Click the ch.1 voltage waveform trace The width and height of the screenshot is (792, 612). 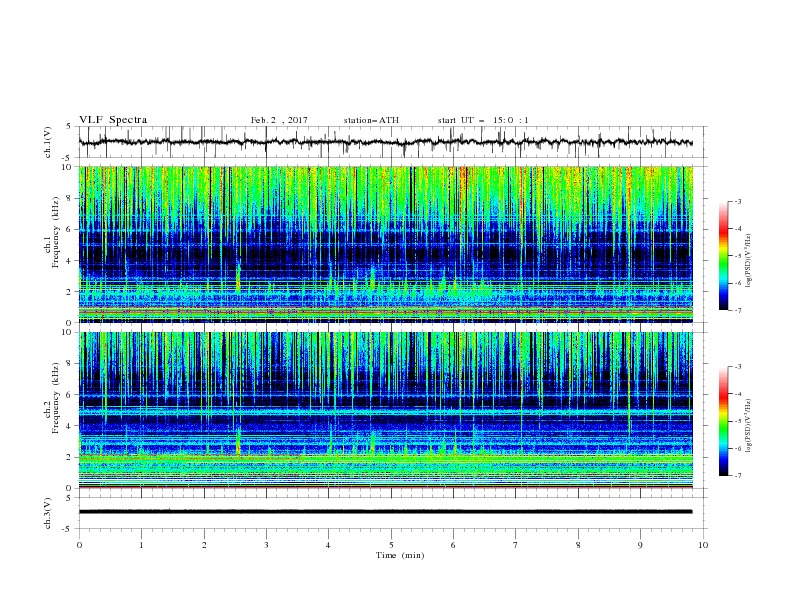[x=385, y=142]
